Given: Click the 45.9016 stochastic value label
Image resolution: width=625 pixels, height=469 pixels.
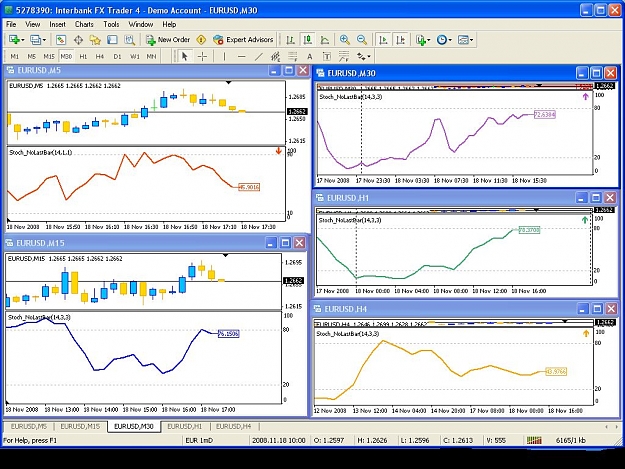Looking at the screenshot, I should tap(249, 187).
